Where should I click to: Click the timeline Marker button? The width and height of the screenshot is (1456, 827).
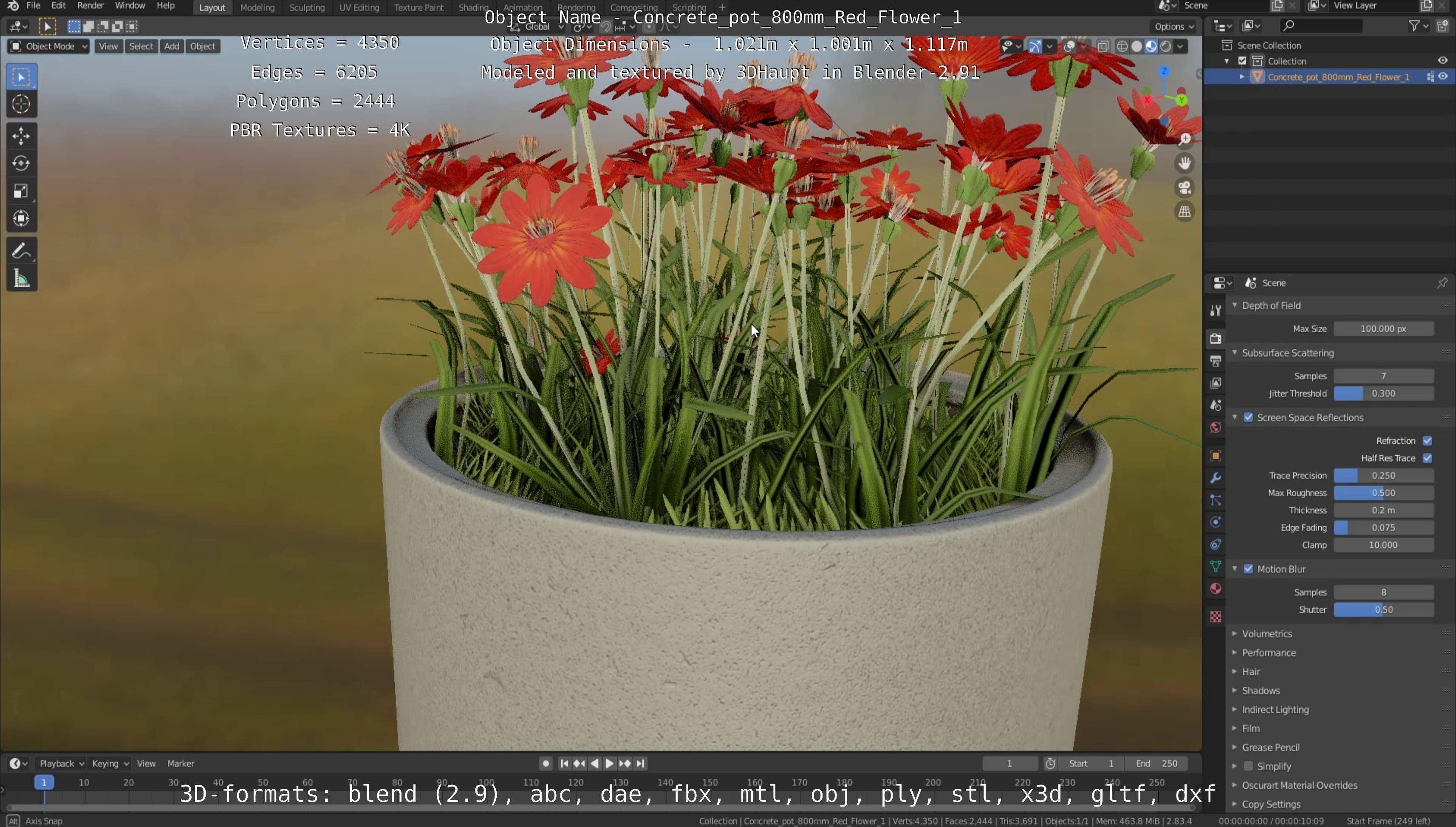click(181, 764)
